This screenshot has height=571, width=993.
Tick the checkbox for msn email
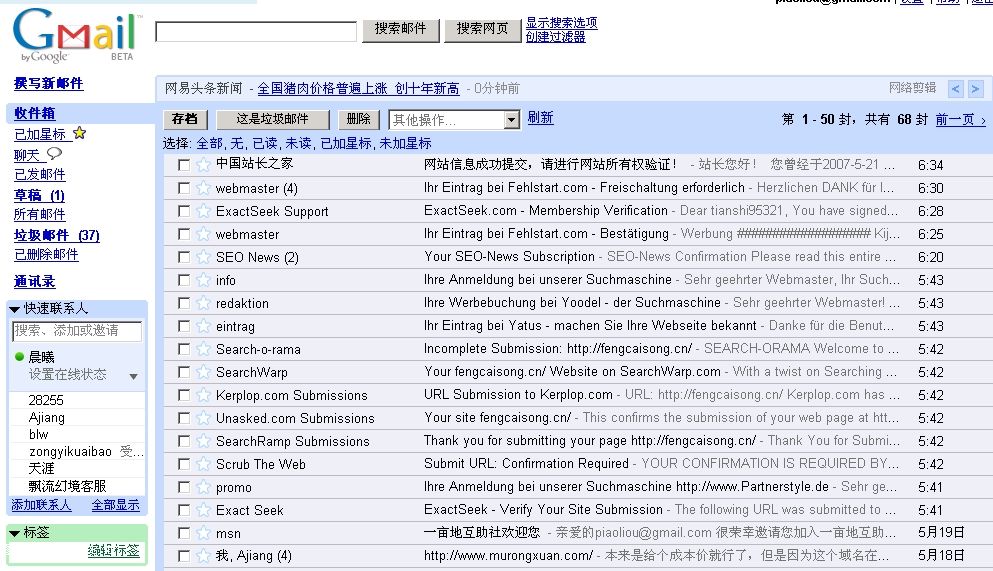[x=184, y=533]
